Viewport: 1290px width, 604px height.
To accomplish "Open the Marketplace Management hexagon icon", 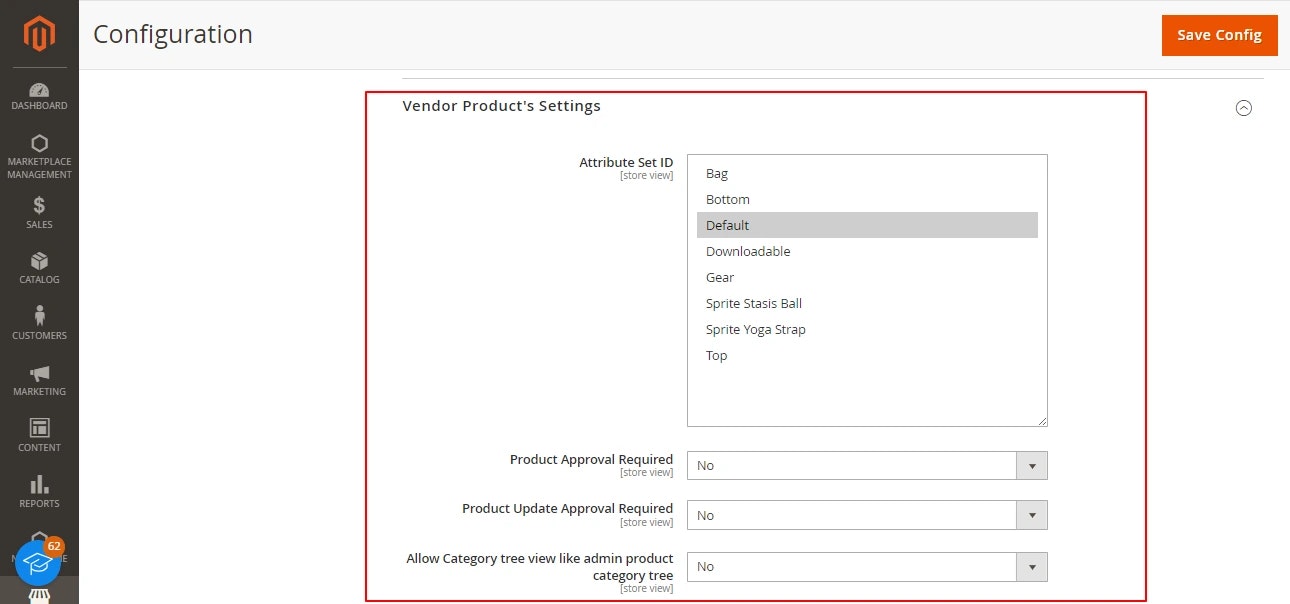I will tap(39, 143).
